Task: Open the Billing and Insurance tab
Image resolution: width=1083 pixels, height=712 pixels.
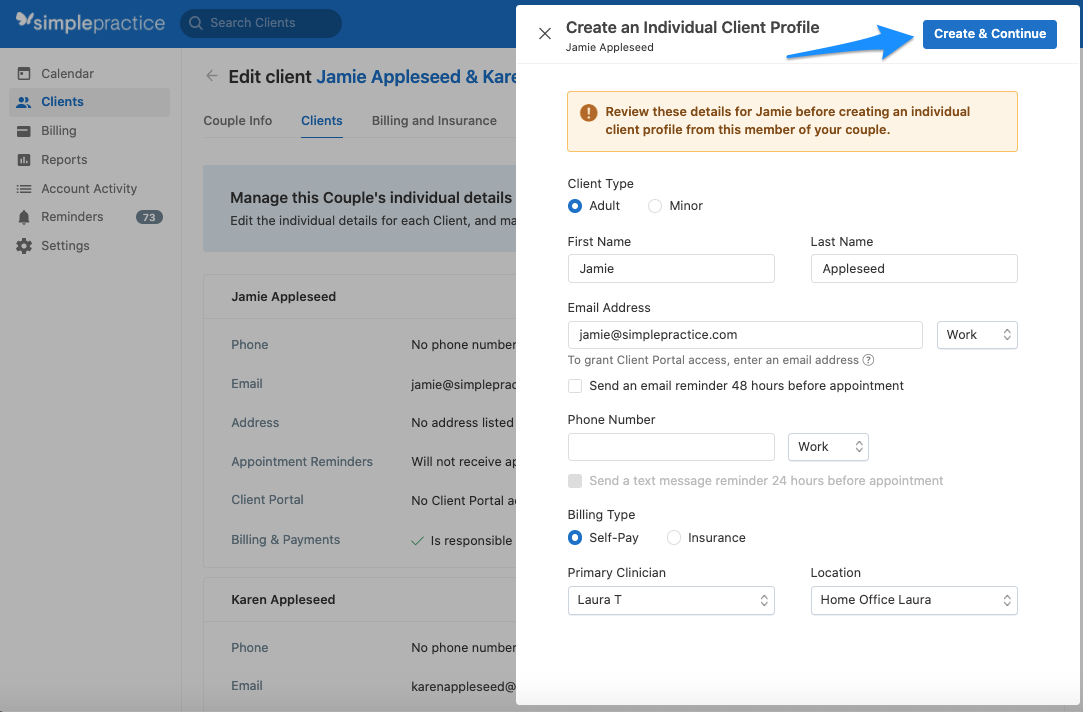Action: click(434, 120)
